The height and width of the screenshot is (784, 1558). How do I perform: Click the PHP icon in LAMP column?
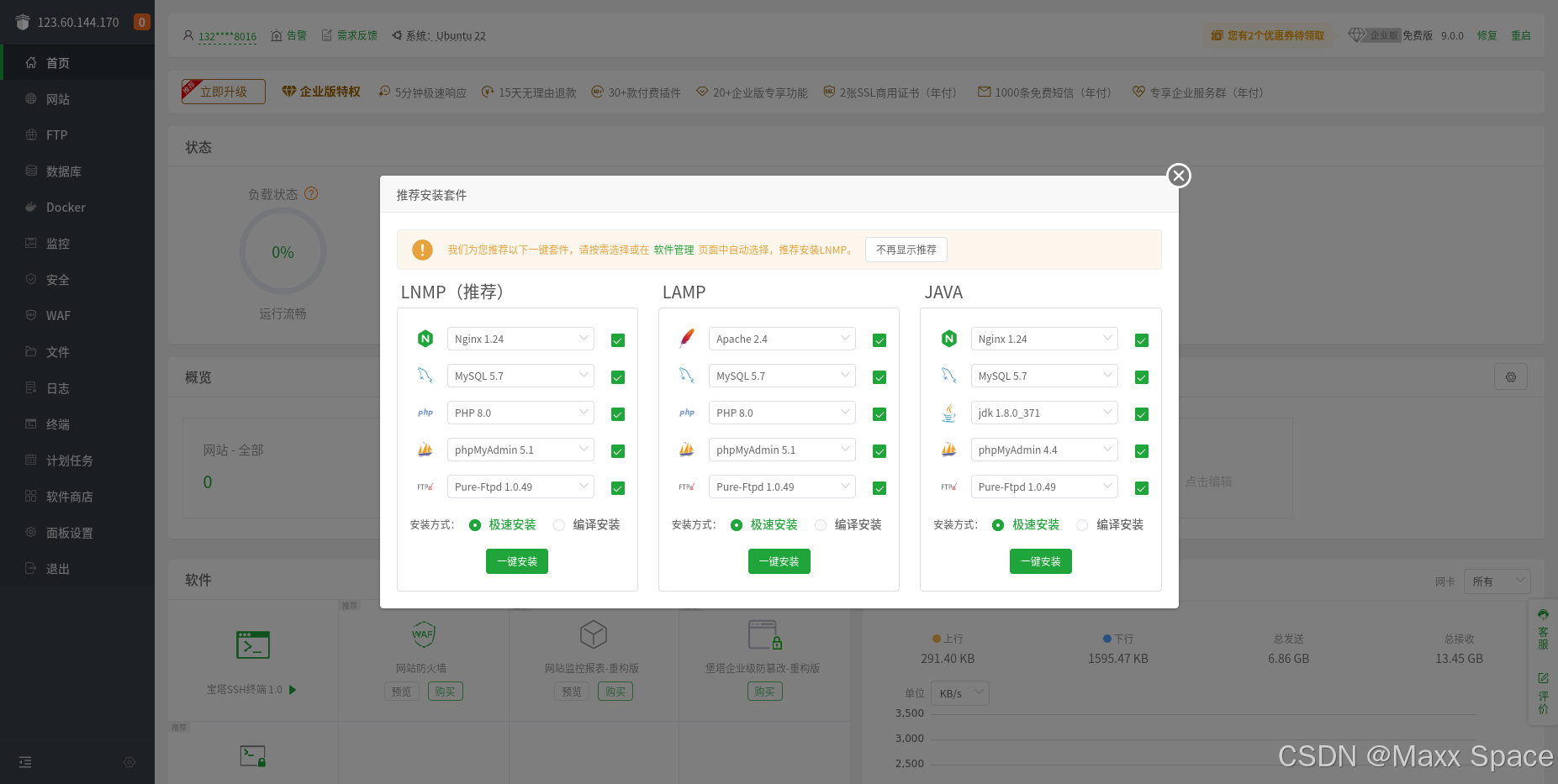tap(687, 413)
